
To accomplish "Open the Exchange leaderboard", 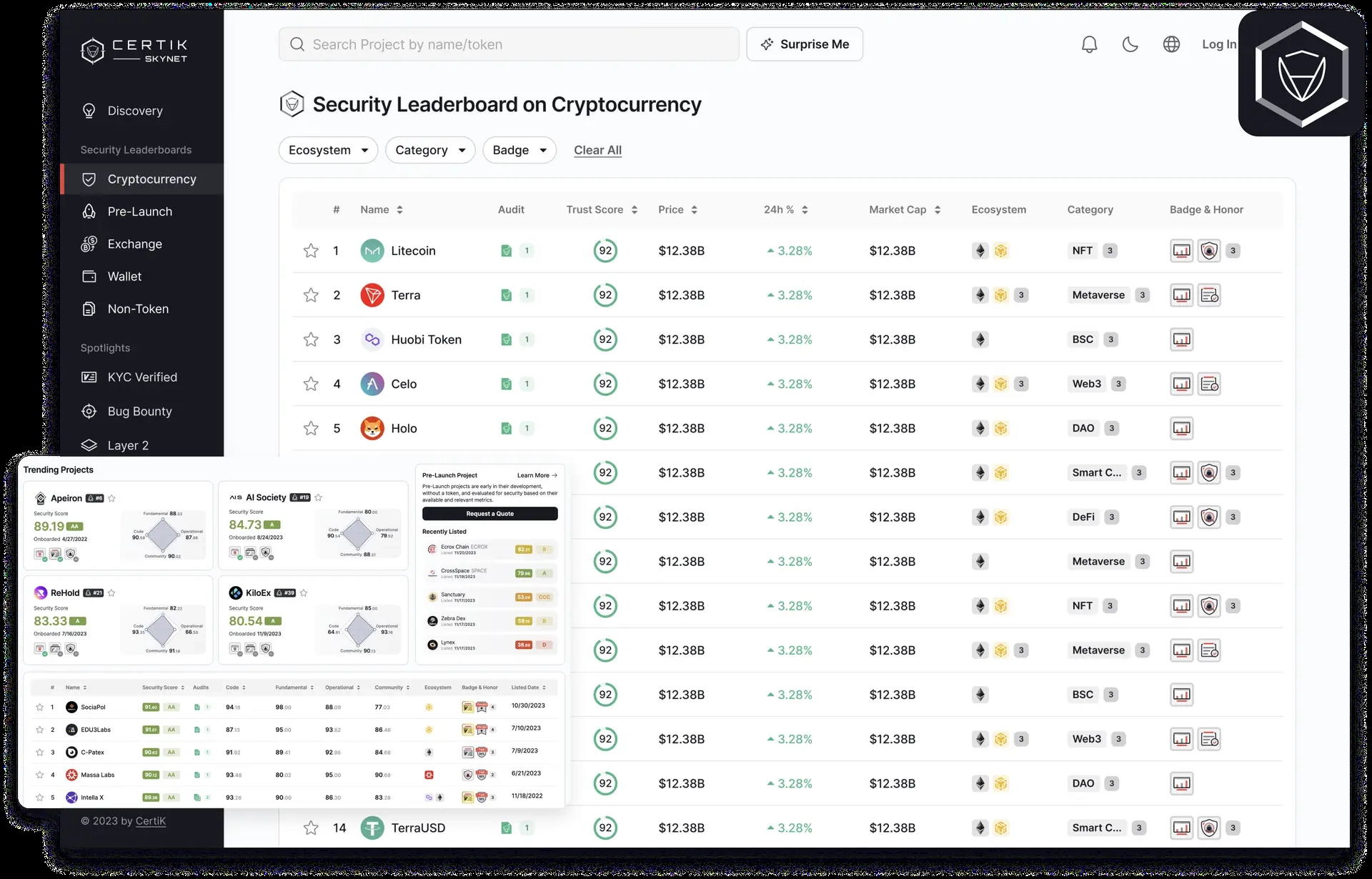I will (134, 244).
